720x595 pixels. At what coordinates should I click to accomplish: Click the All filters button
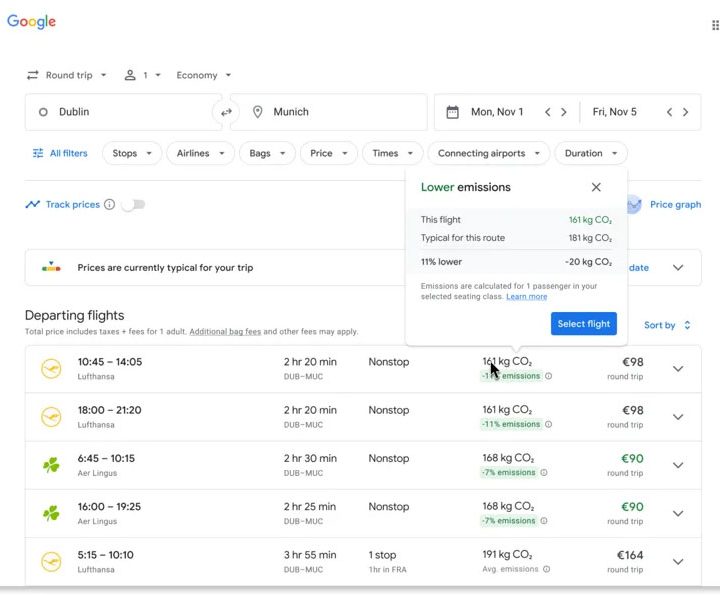tap(60, 153)
